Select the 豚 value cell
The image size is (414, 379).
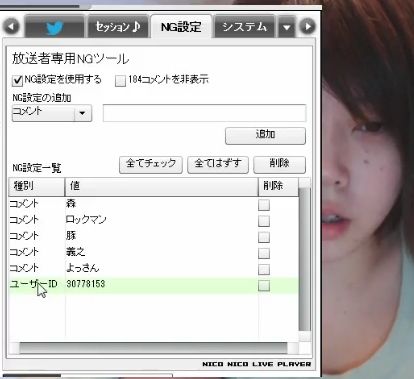(x=162, y=236)
